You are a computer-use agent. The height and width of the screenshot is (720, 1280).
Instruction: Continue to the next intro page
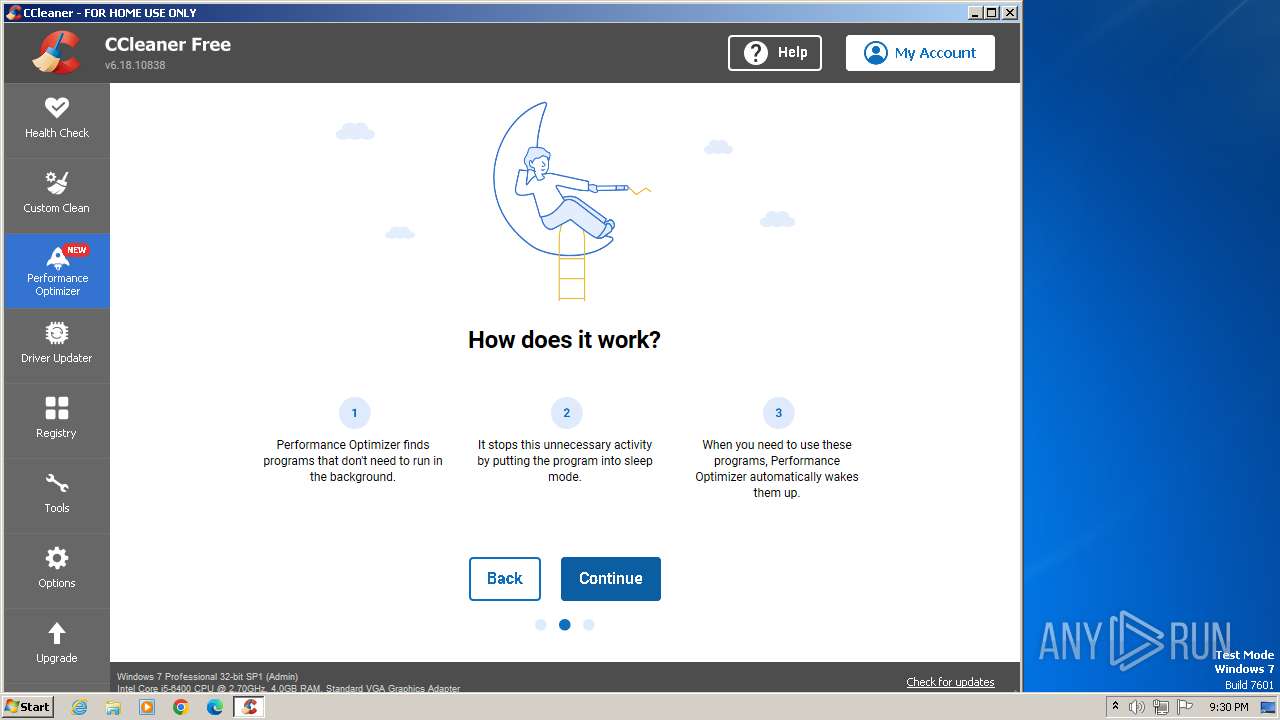[611, 579]
